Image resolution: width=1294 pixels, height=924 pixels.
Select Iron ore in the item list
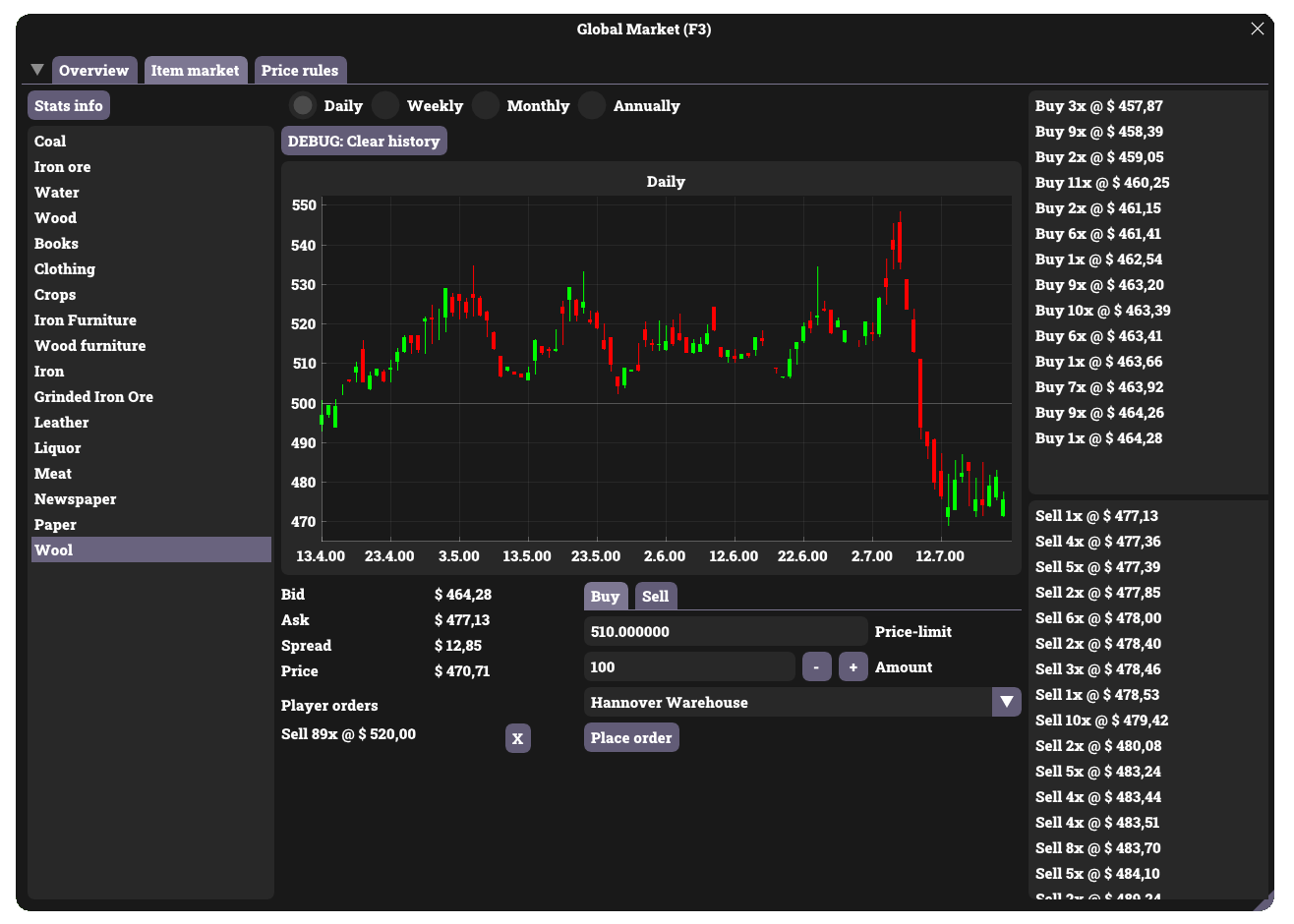pyautogui.click(x=63, y=167)
